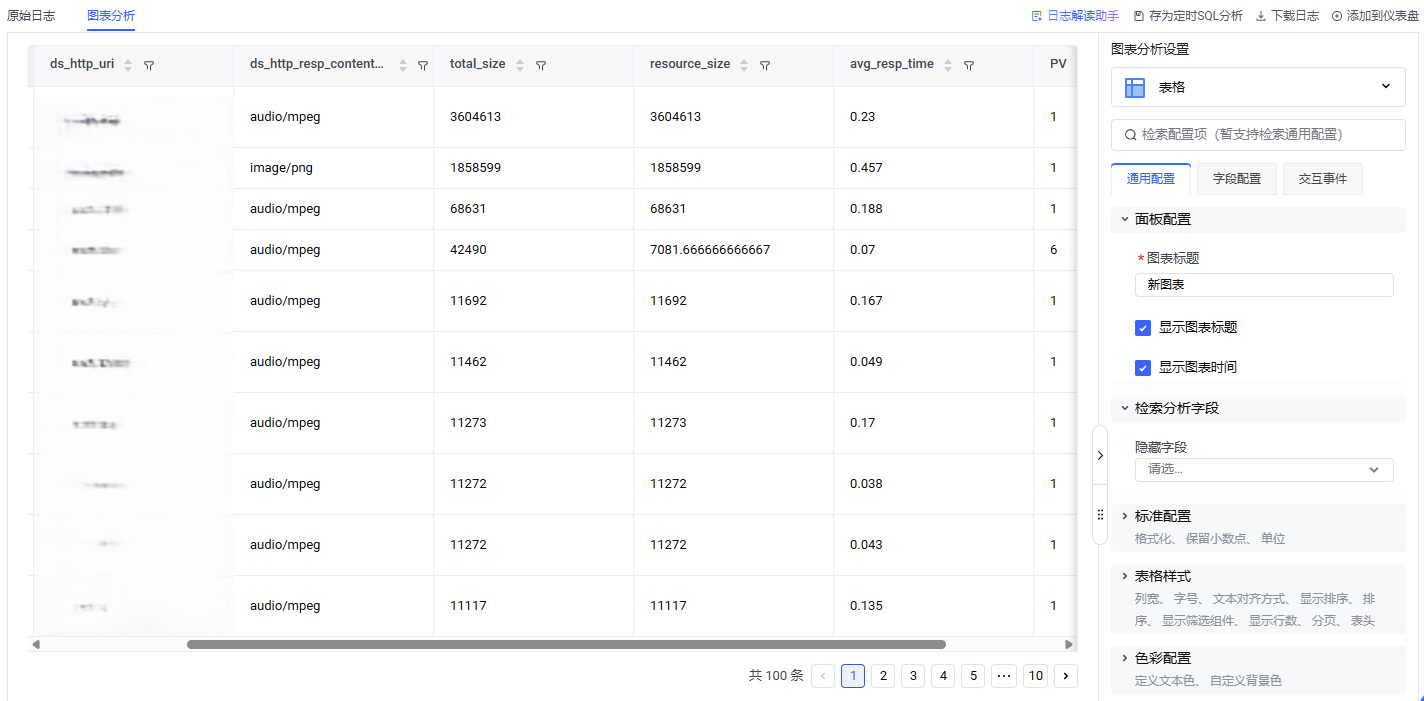Expand the 表格样式 section
Screen dimensions: 1424x701
[x=1162, y=576]
